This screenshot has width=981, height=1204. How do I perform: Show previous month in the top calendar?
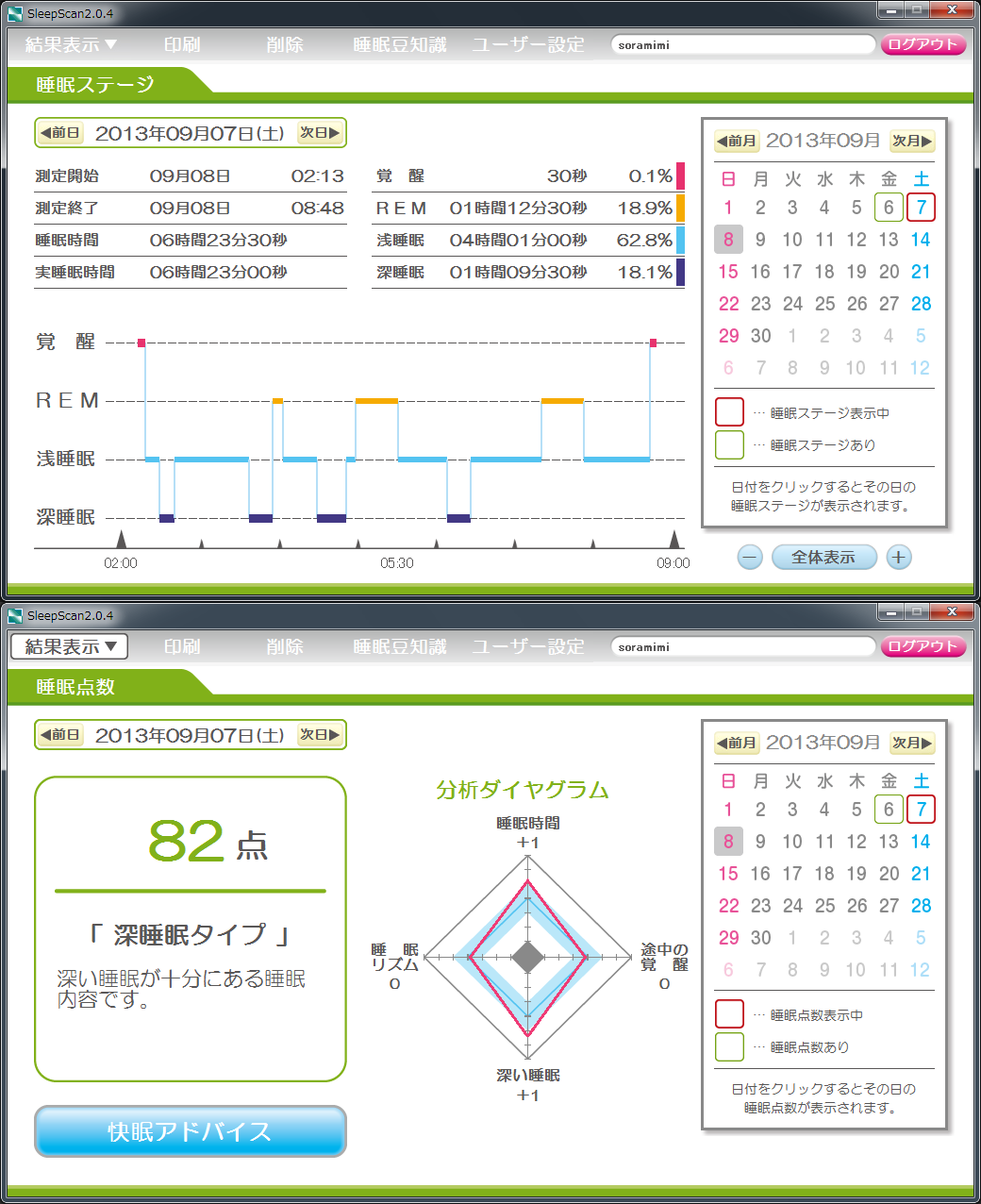tap(737, 142)
